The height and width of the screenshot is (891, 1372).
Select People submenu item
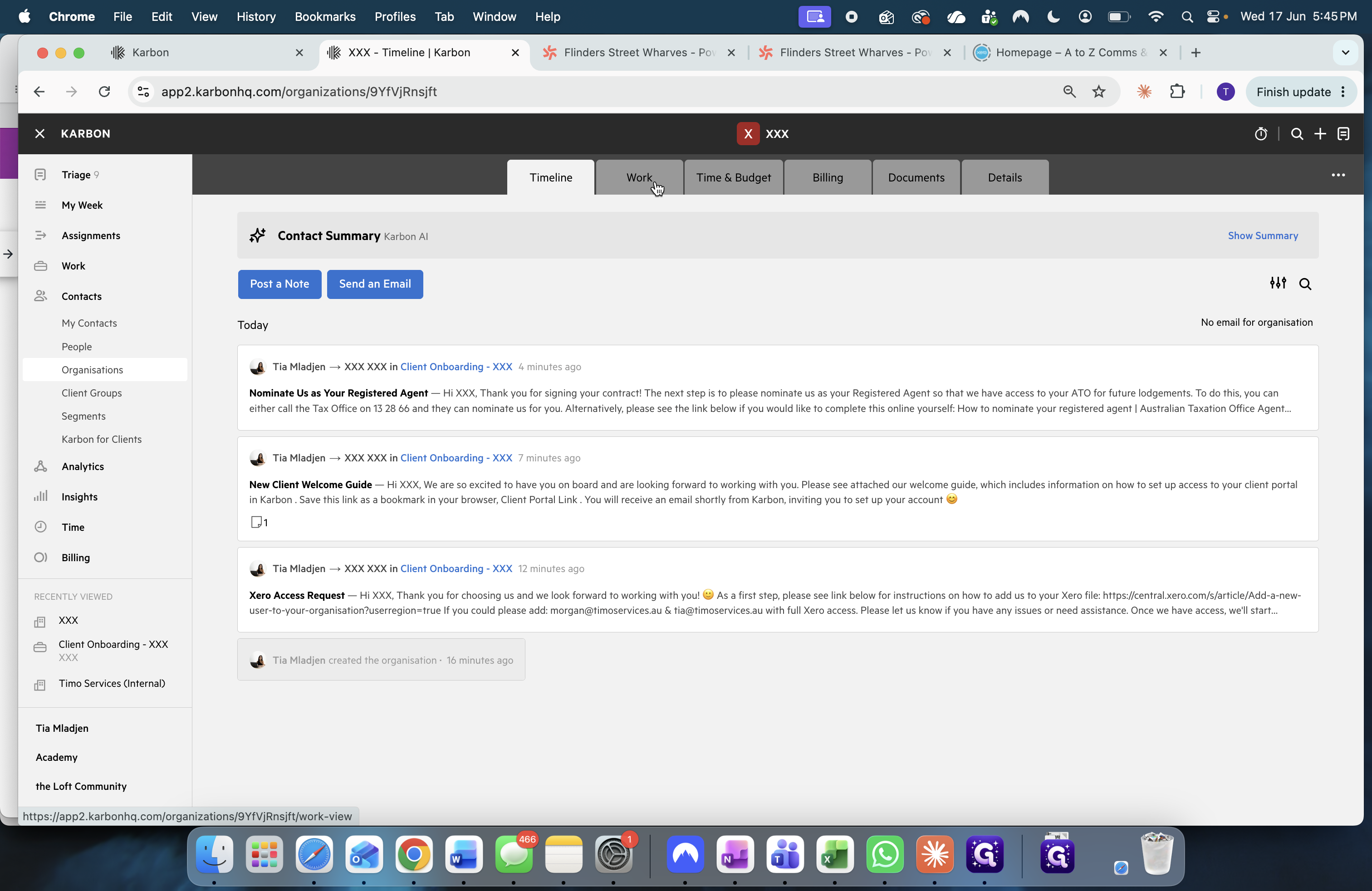pyautogui.click(x=77, y=346)
